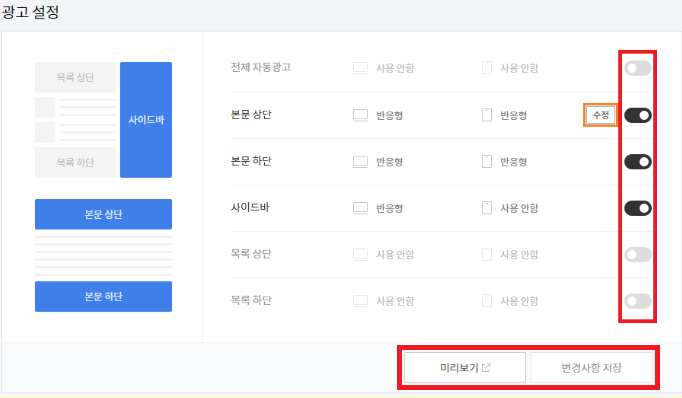Open 미리보기 preview
The image size is (682, 398).
click(x=465, y=368)
